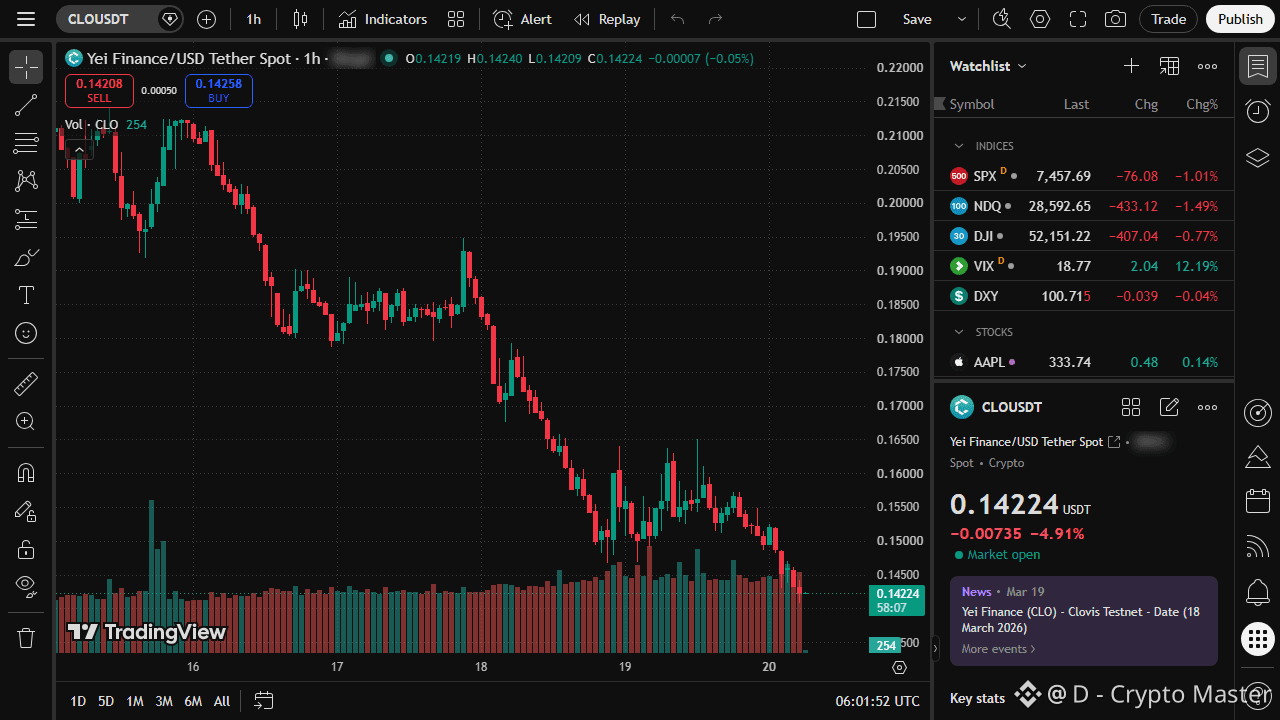The image size is (1280, 720).
Task: Toggle hide all drawings eye icon
Action: pos(26,585)
